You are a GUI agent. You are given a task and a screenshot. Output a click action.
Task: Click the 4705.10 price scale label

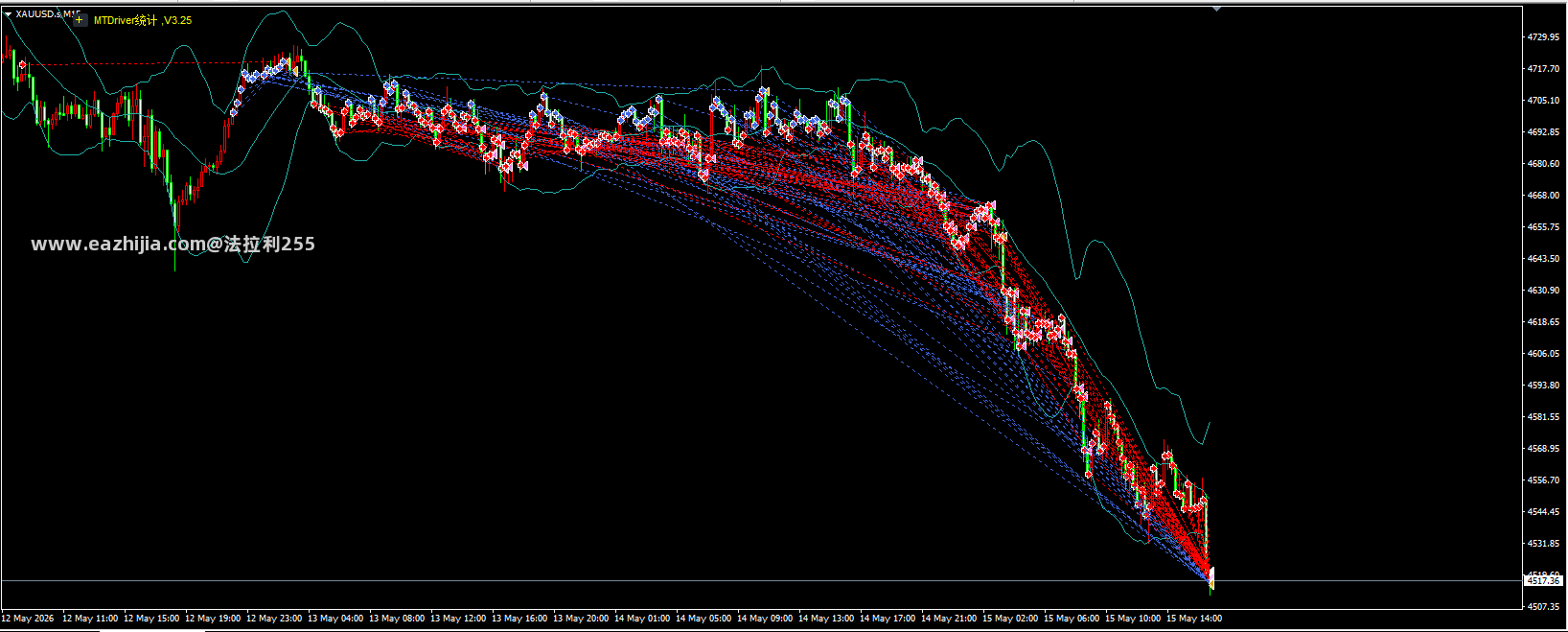click(1543, 100)
